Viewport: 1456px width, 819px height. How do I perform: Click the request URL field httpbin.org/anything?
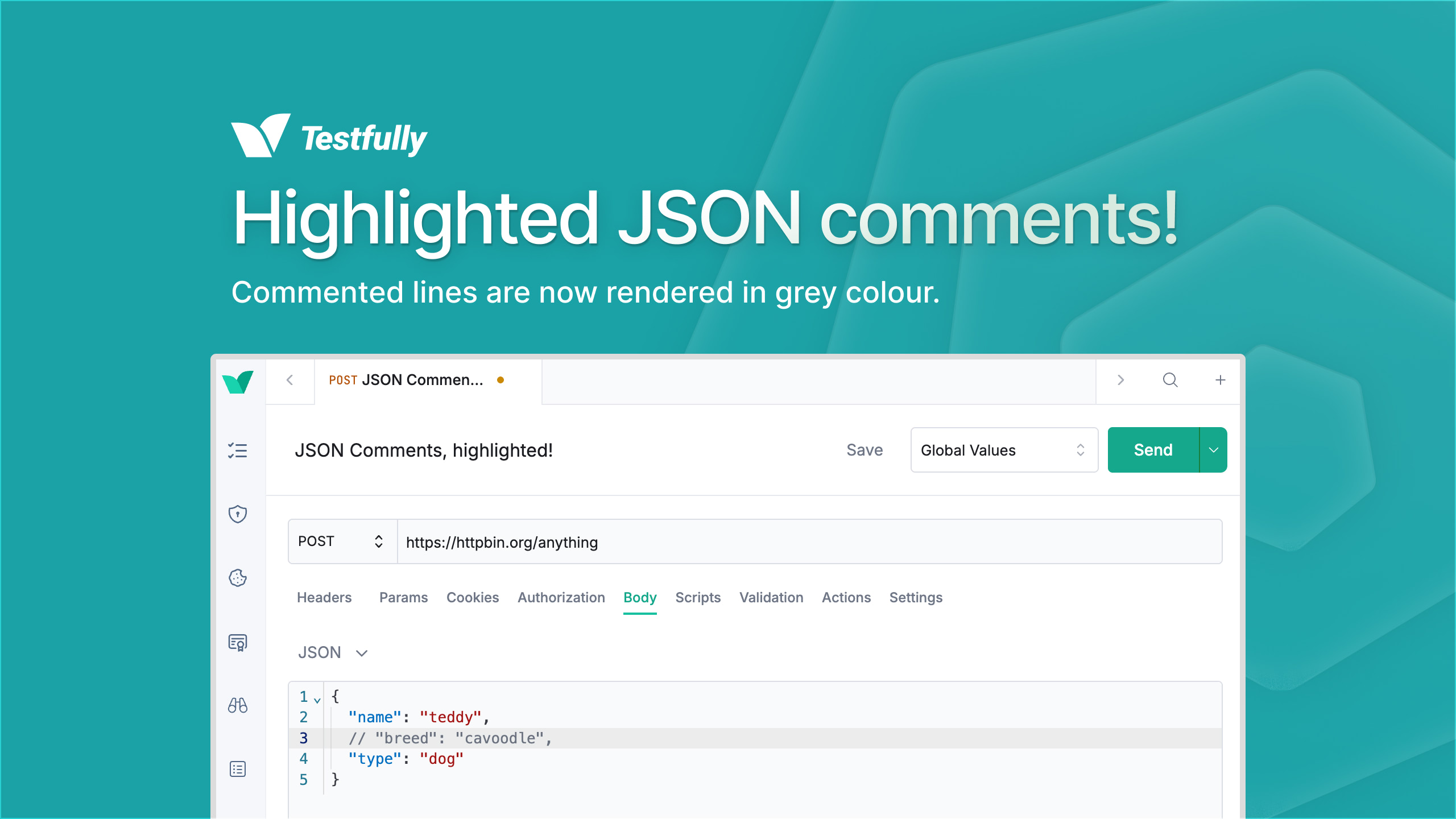(809, 541)
